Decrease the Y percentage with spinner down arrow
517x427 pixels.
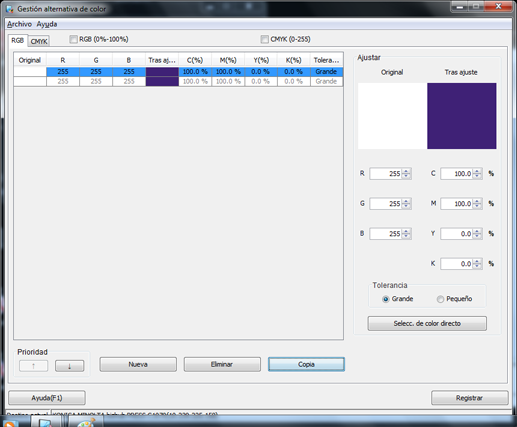click(x=477, y=236)
